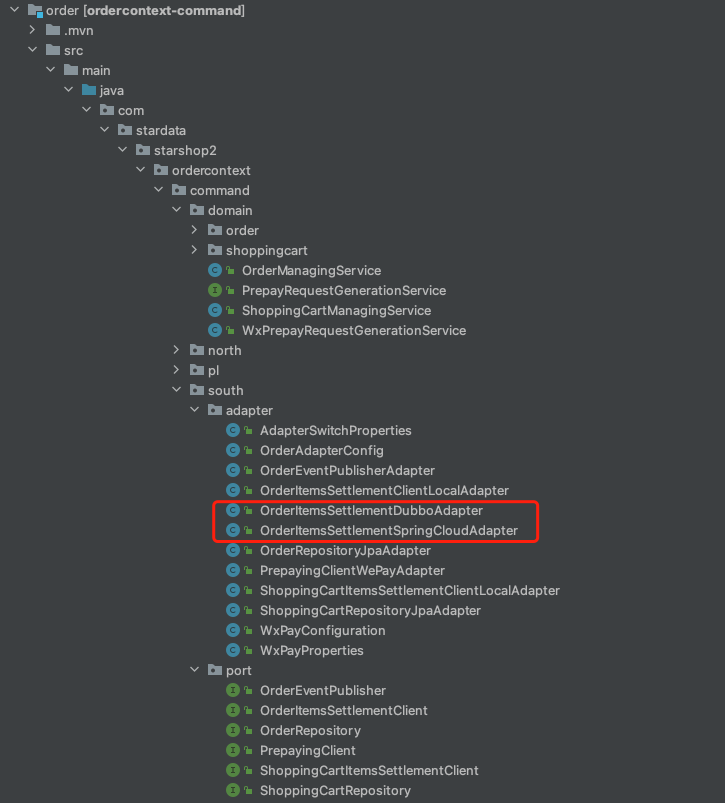Click the port package folder icon

click(x=215, y=670)
